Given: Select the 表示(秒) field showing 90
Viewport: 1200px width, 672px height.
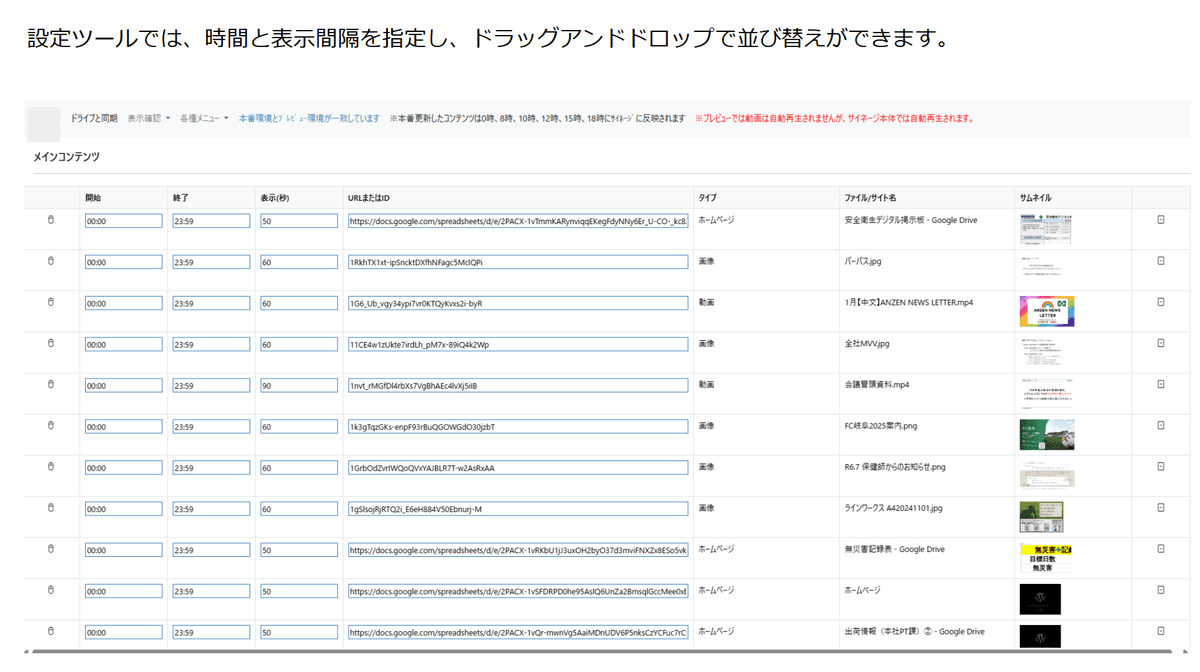Looking at the screenshot, I should 298,385.
